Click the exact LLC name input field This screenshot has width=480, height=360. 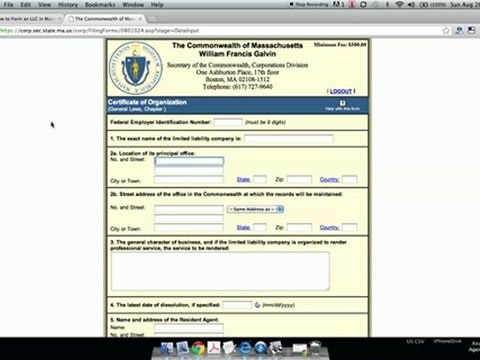(288, 138)
